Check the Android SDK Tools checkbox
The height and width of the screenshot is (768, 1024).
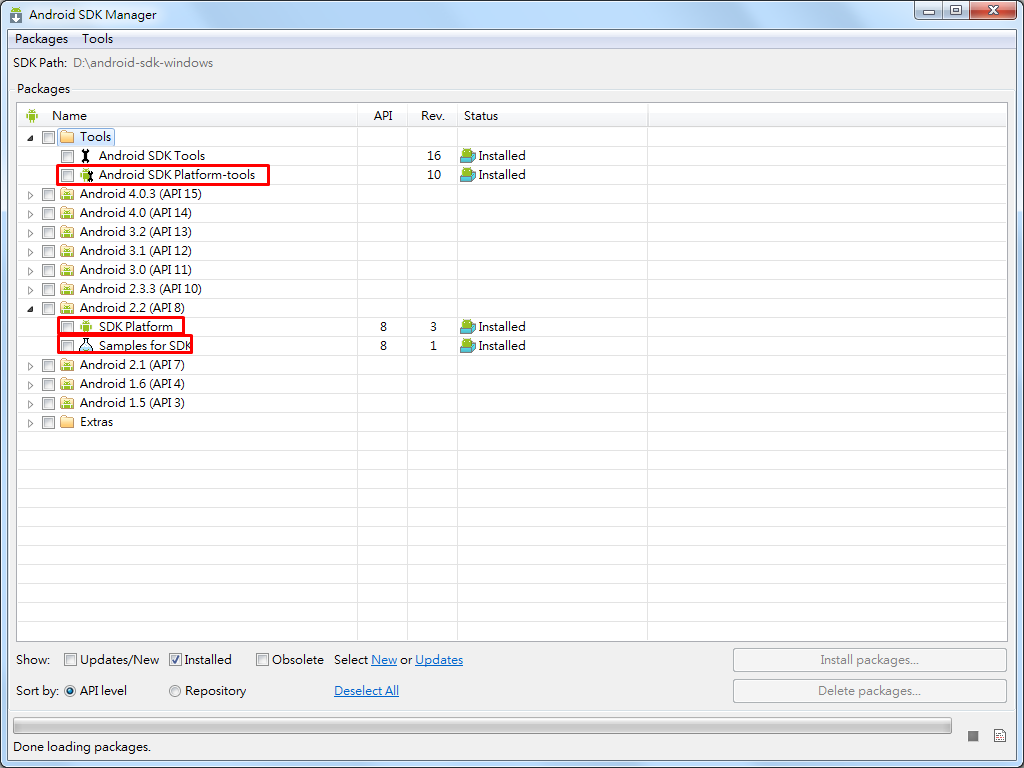point(67,157)
